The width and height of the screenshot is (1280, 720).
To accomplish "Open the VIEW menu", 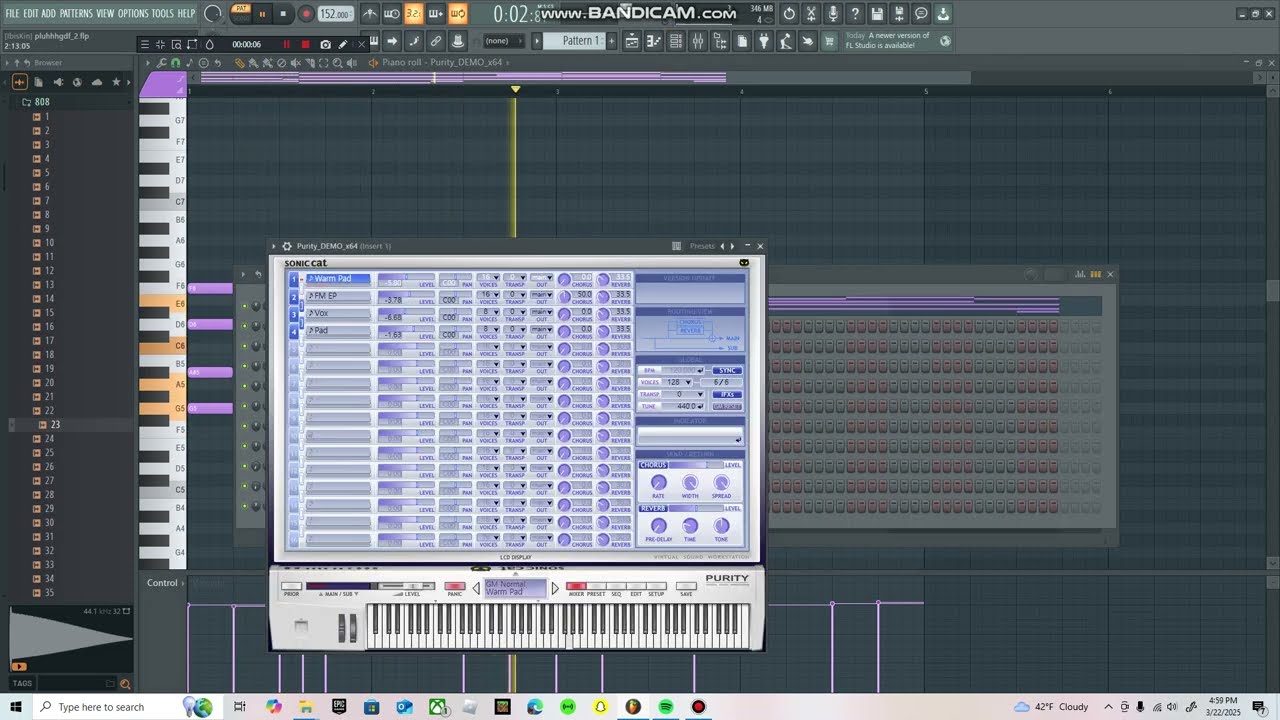I will [x=105, y=13].
